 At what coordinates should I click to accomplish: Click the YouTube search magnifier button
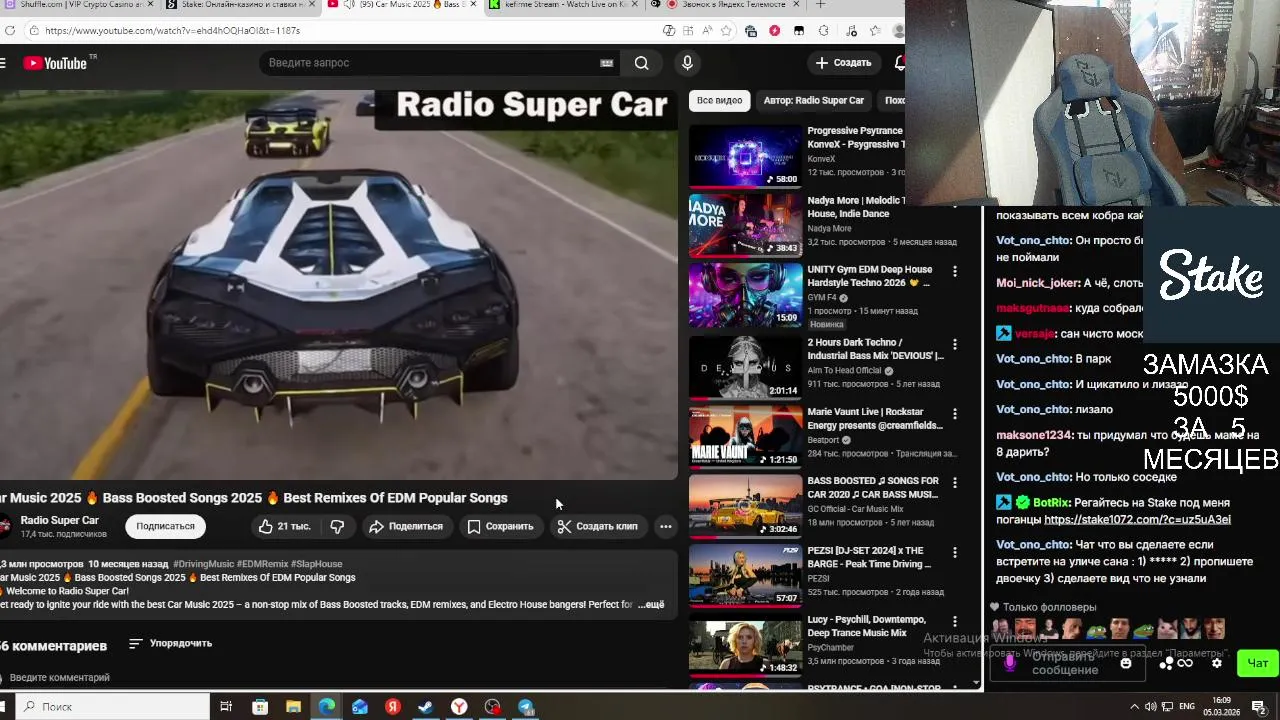pyautogui.click(x=641, y=63)
